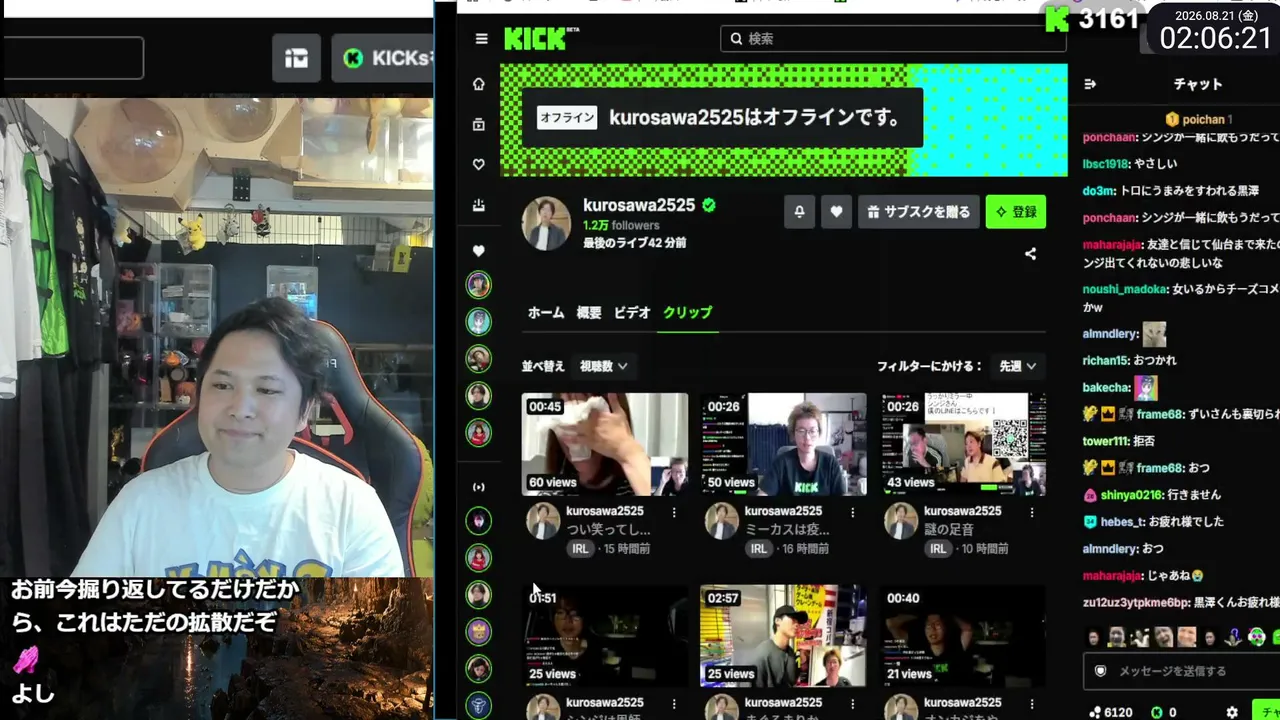This screenshot has height=720, width=1280.
Task: Switch to the ビデオ tab
Action: [632, 313]
